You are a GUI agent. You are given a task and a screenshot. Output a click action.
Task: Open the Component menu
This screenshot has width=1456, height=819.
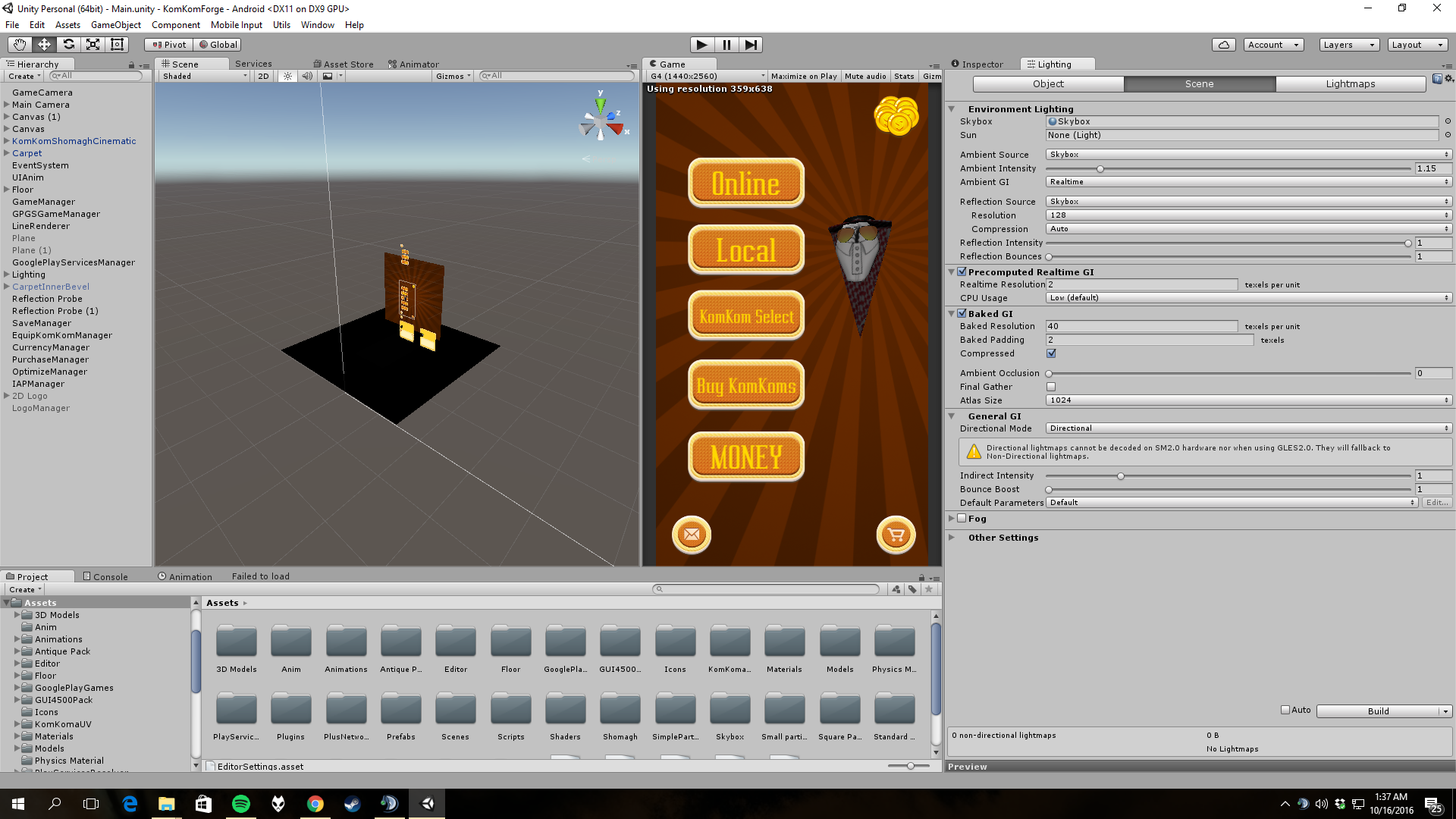[176, 25]
